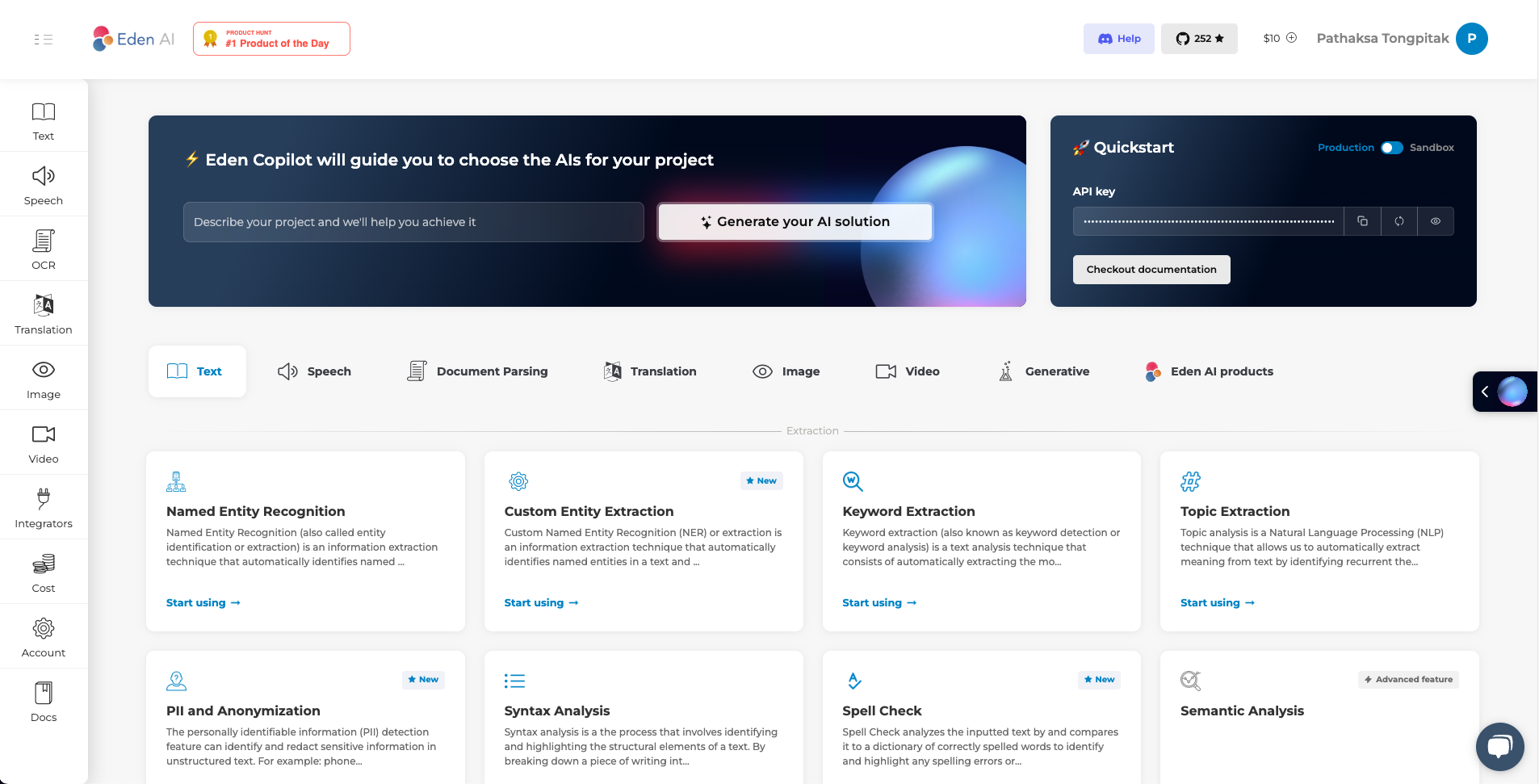Image resolution: width=1539 pixels, height=784 pixels.
Task: Click Generate your AI solution
Action: [x=795, y=221]
